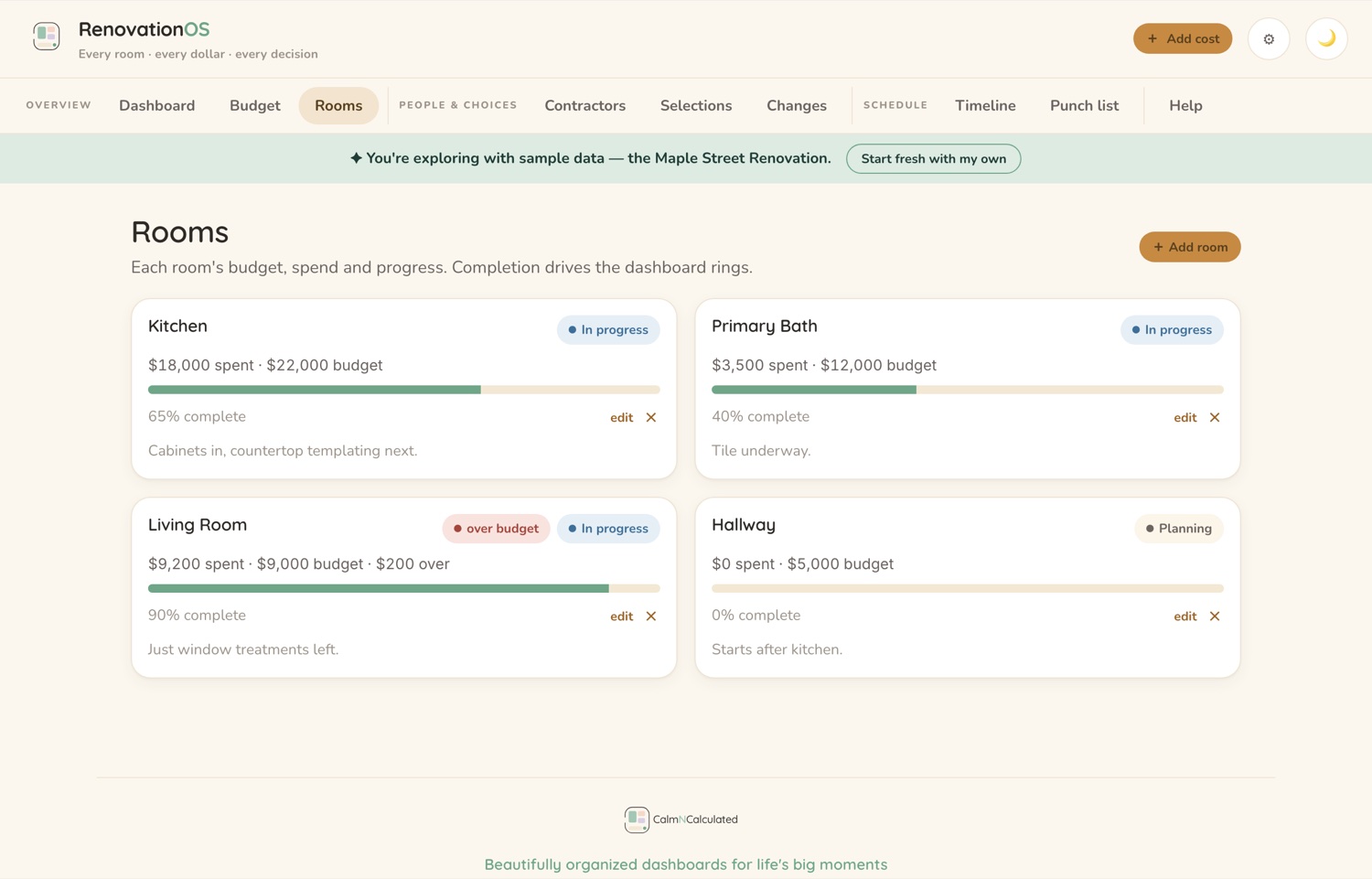Click the Hallway card title
1372x879 pixels.
pyautogui.click(x=744, y=524)
